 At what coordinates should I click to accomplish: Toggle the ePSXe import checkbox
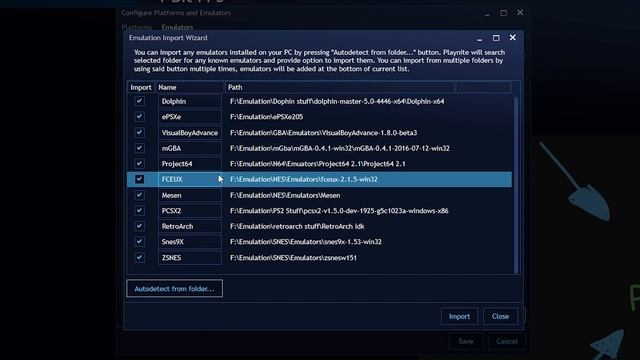coord(139,117)
